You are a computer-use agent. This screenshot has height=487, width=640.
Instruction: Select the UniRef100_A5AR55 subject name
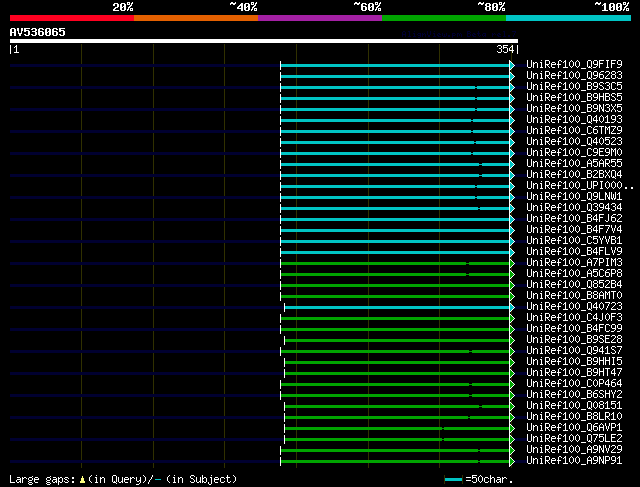574,164
